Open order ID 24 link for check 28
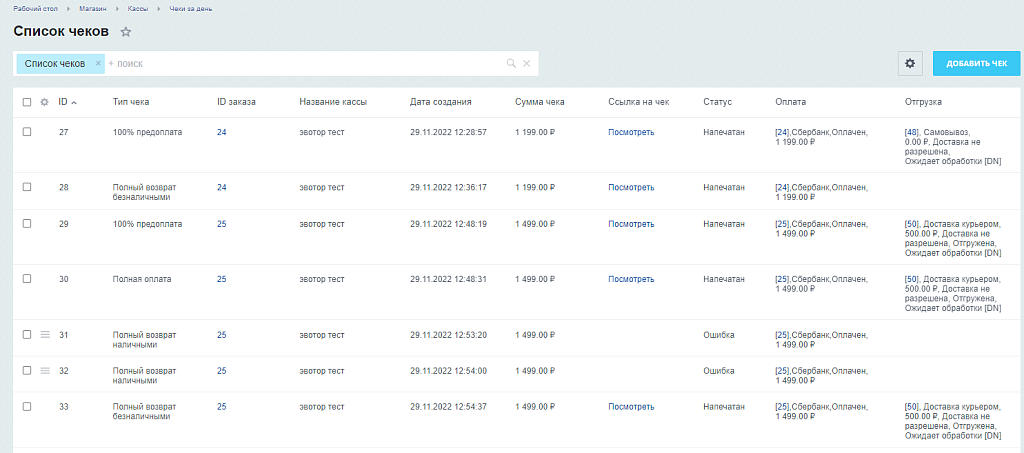 coord(222,187)
